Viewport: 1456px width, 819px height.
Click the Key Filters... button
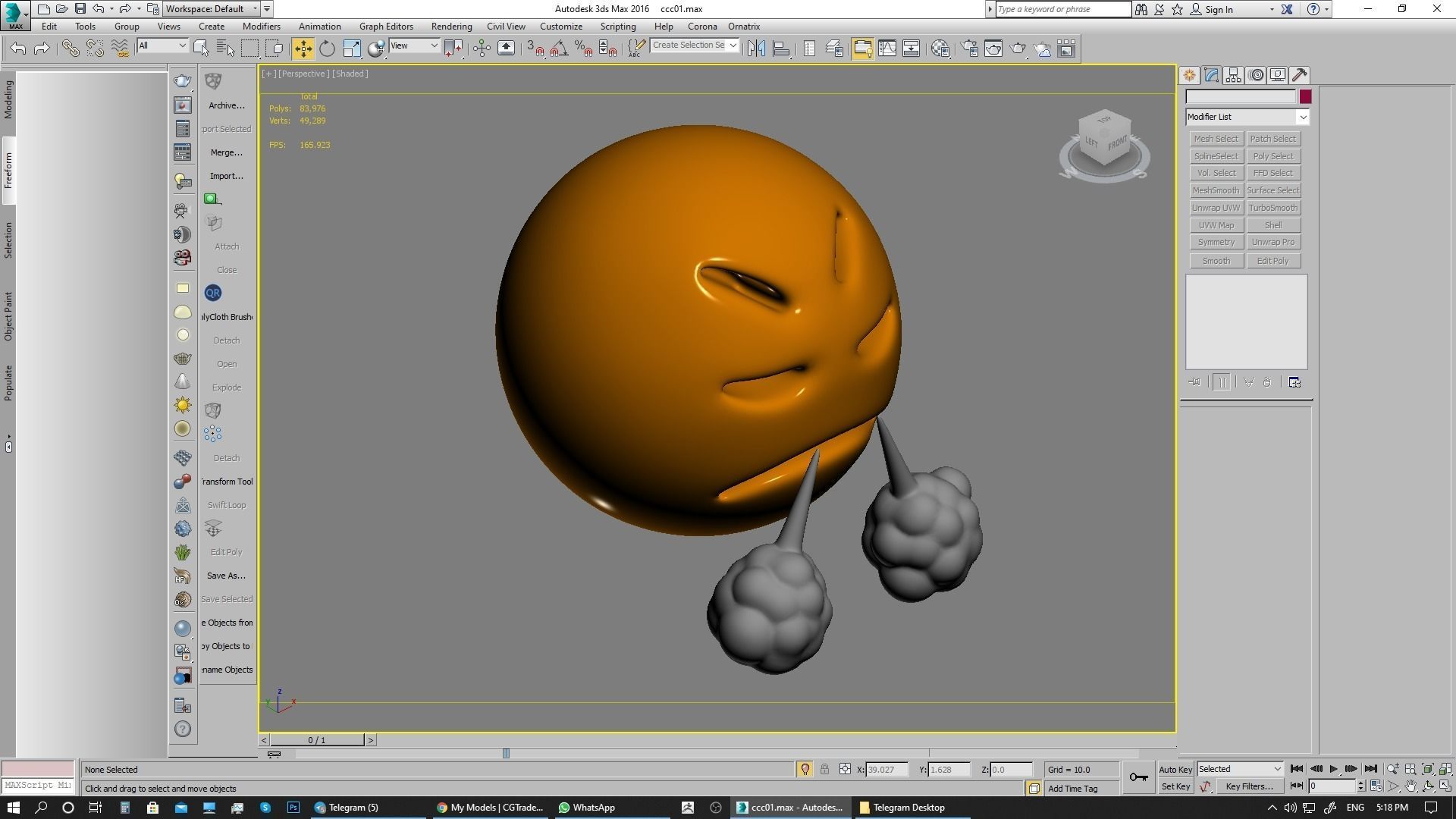1249,786
